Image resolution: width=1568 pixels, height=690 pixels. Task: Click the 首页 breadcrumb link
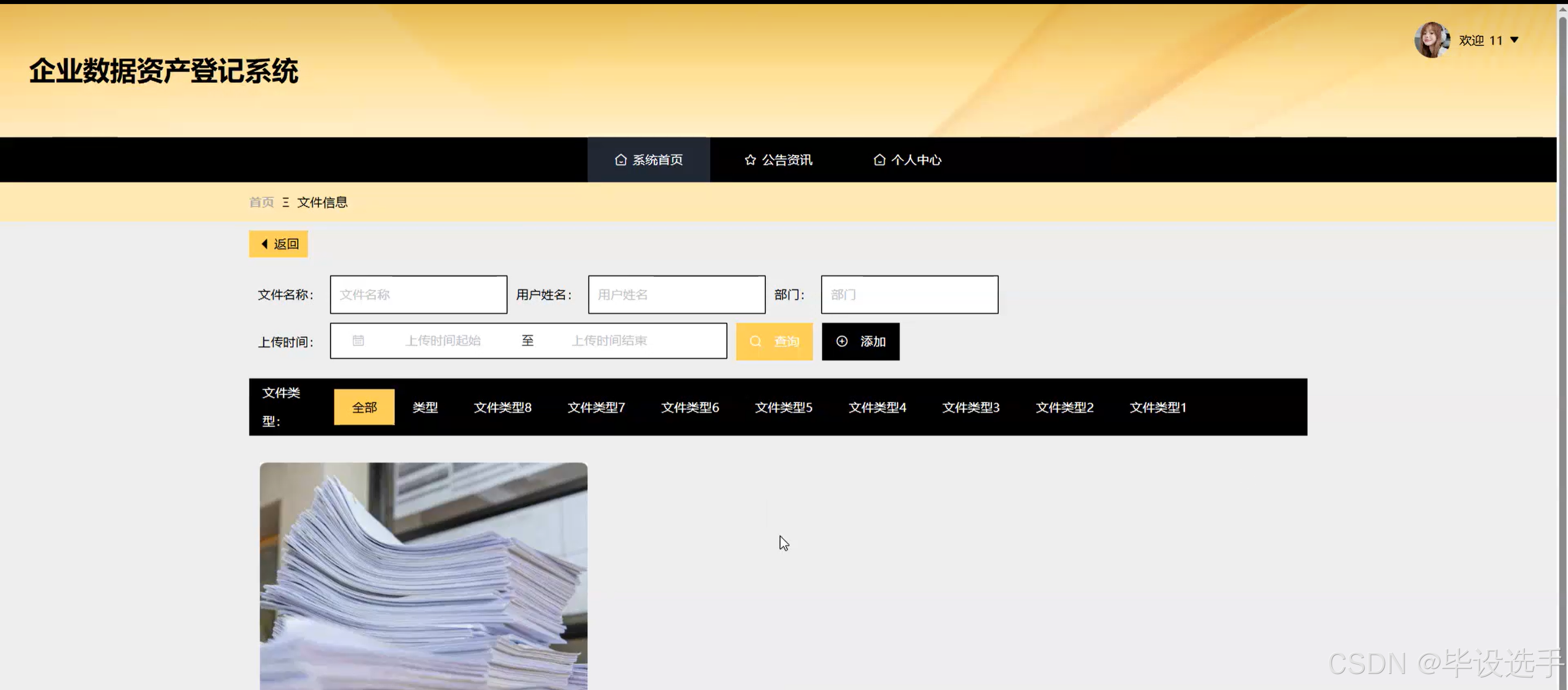point(260,202)
